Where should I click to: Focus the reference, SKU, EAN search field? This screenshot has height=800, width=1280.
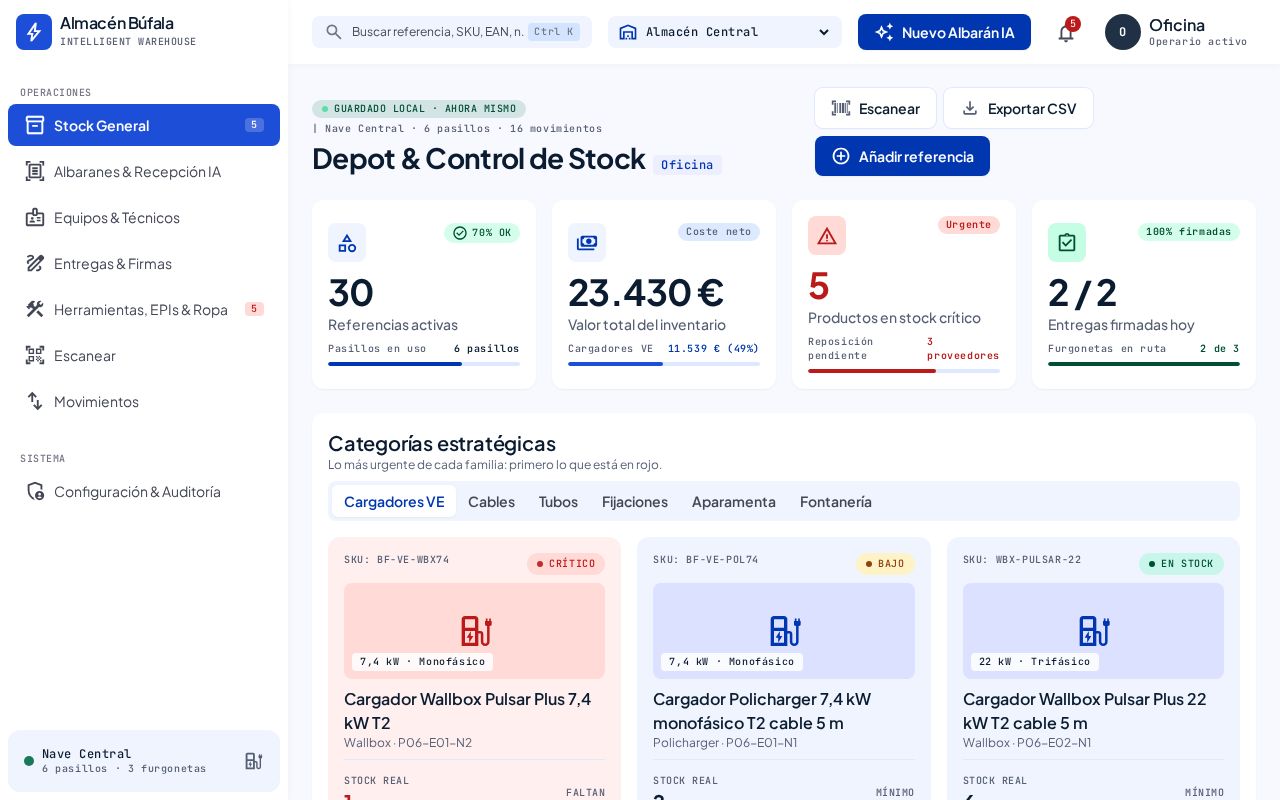452,32
